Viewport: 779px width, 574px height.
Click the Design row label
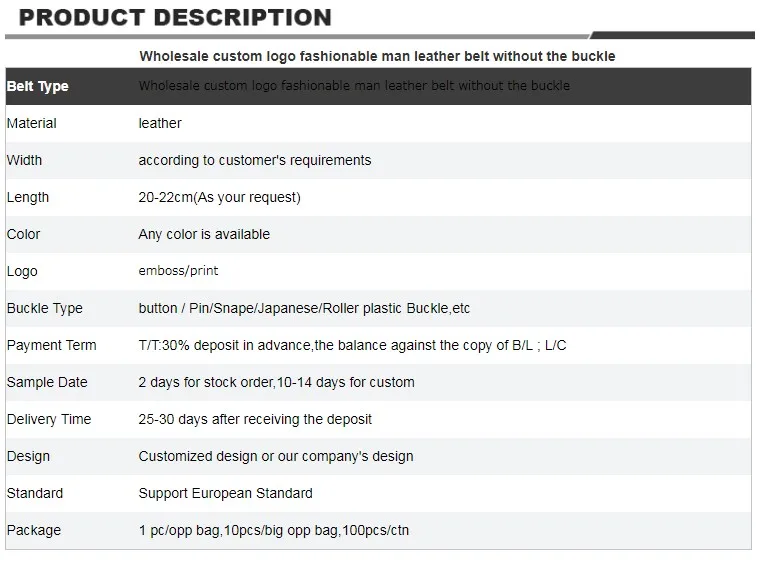(28, 456)
